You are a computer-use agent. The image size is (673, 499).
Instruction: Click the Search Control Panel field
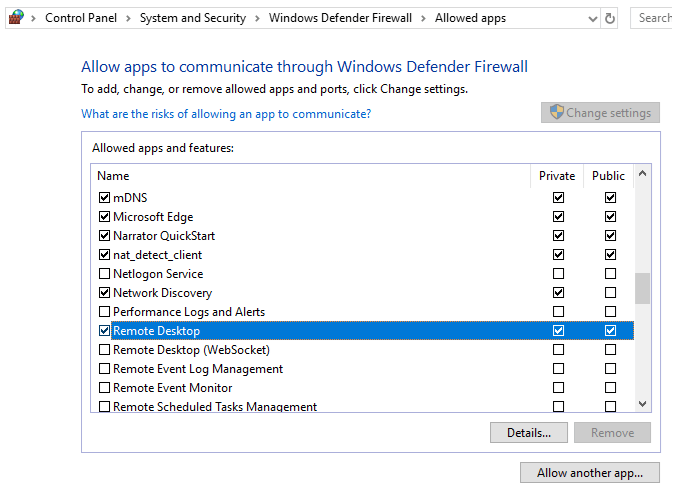[x=652, y=18]
